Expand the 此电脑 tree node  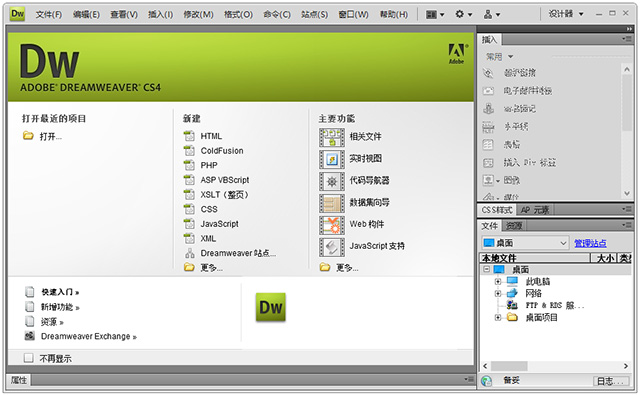pos(498,282)
